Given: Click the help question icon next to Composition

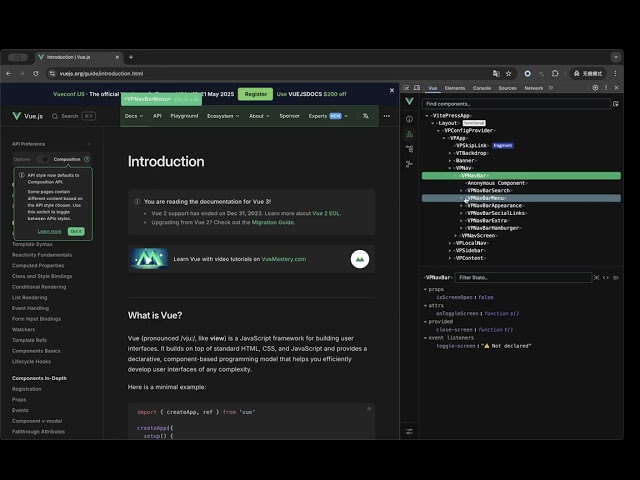Looking at the screenshot, I should point(87,159).
